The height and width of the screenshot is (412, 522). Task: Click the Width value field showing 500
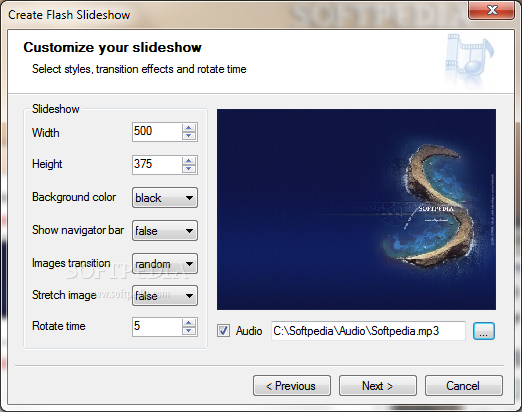pos(157,132)
